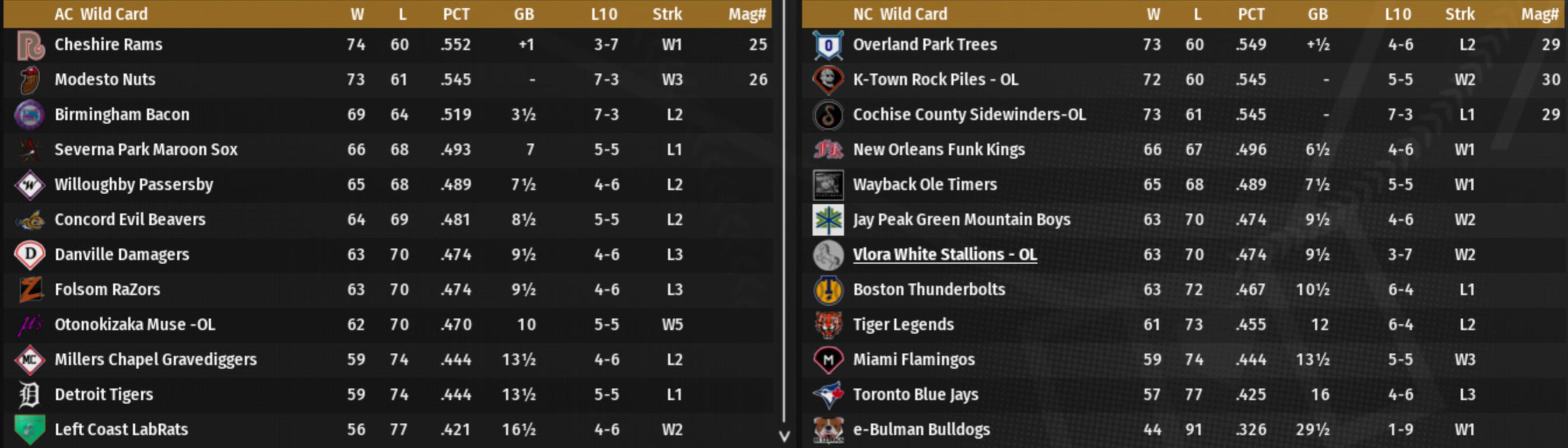Click the Modesto Nuts team logo
This screenshot has width=1568, height=448.
pyautogui.click(x=30, y=80)
